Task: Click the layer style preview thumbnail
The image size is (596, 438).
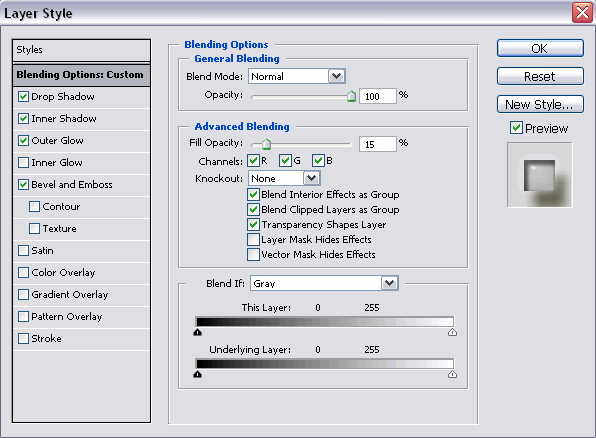Action: tap(539, 175)
